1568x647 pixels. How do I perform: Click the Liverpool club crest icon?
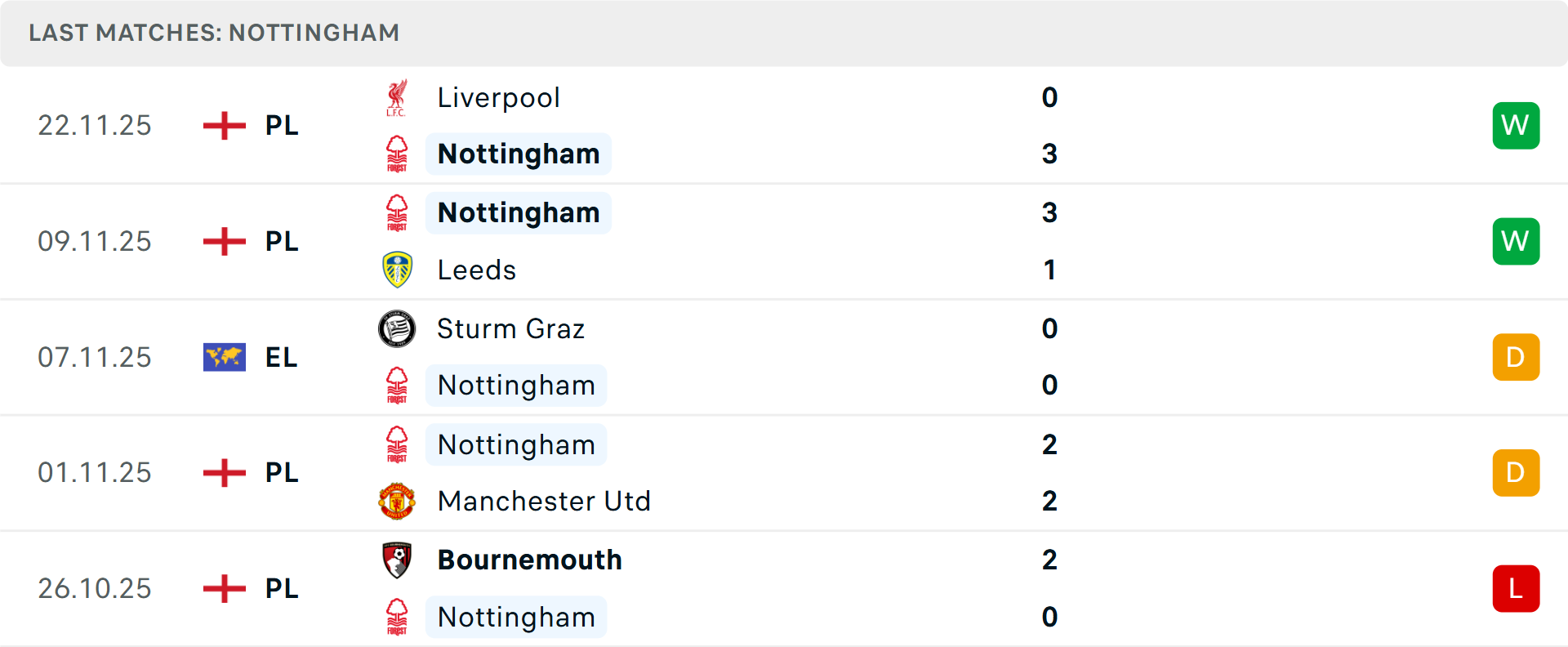397,98
